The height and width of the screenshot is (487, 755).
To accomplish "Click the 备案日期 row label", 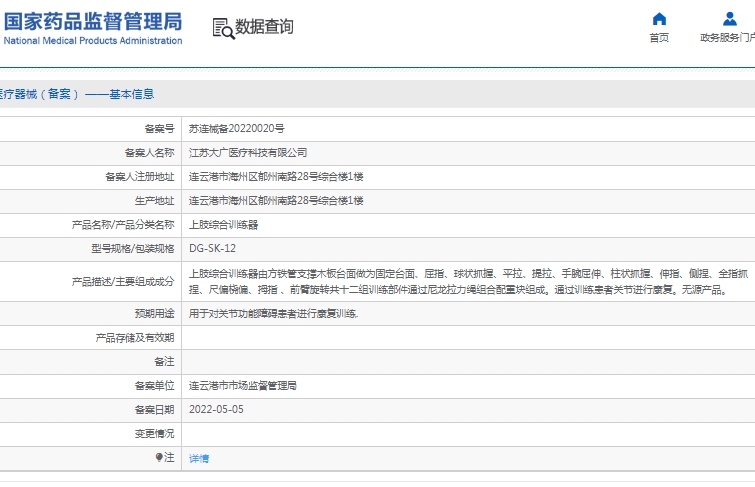I will (155, 410).
